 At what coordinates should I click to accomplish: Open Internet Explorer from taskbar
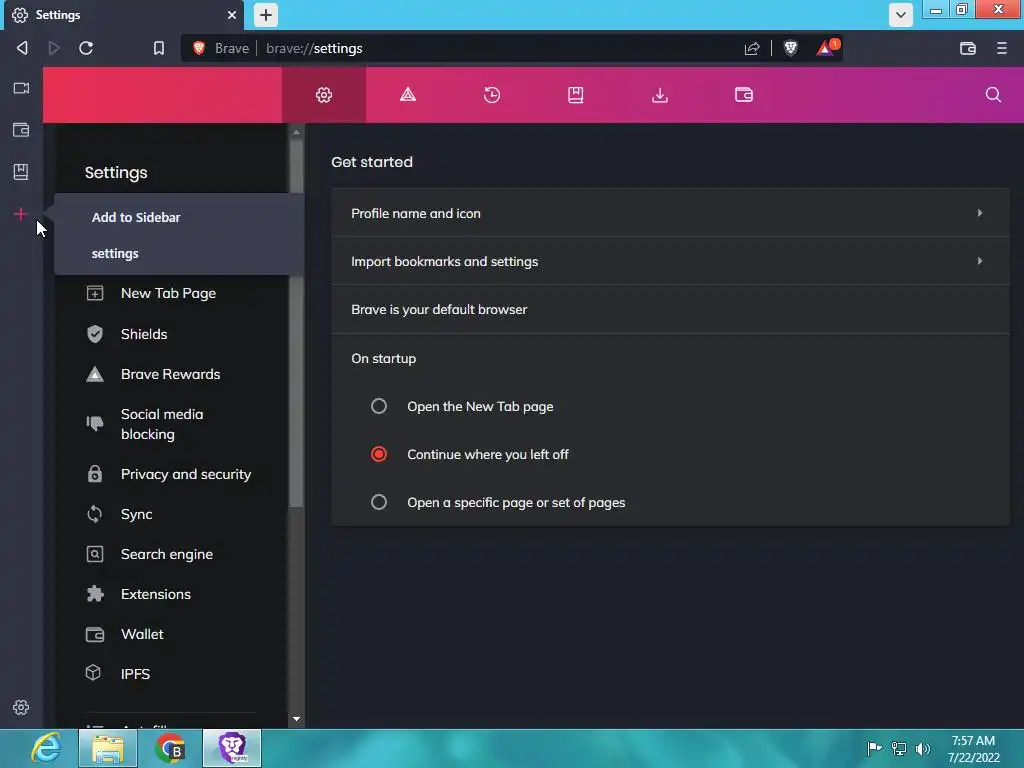[x=47, y=748]
